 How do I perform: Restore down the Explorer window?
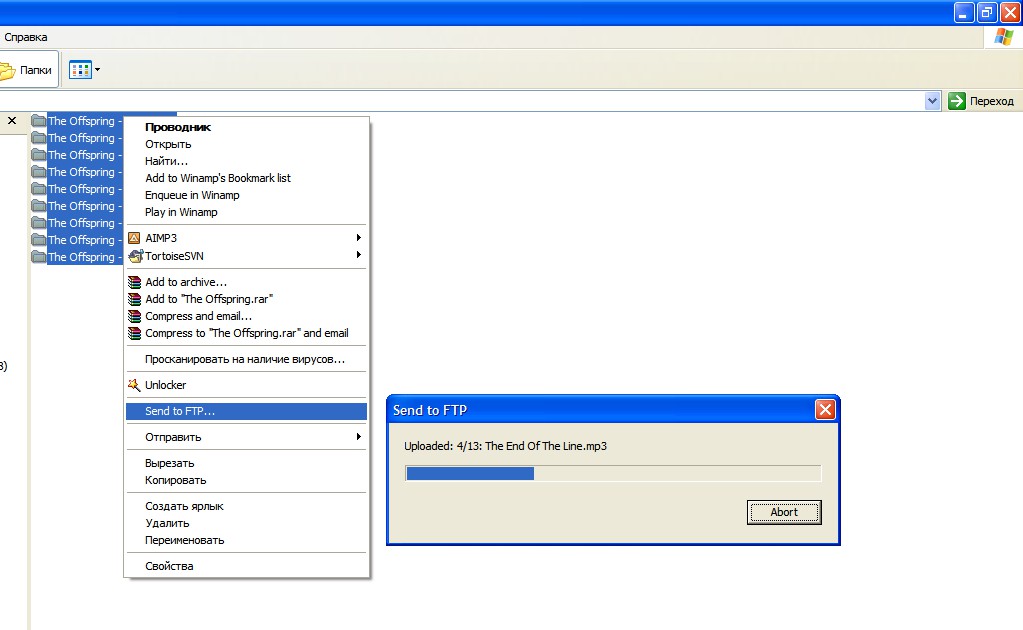[986, 12]
